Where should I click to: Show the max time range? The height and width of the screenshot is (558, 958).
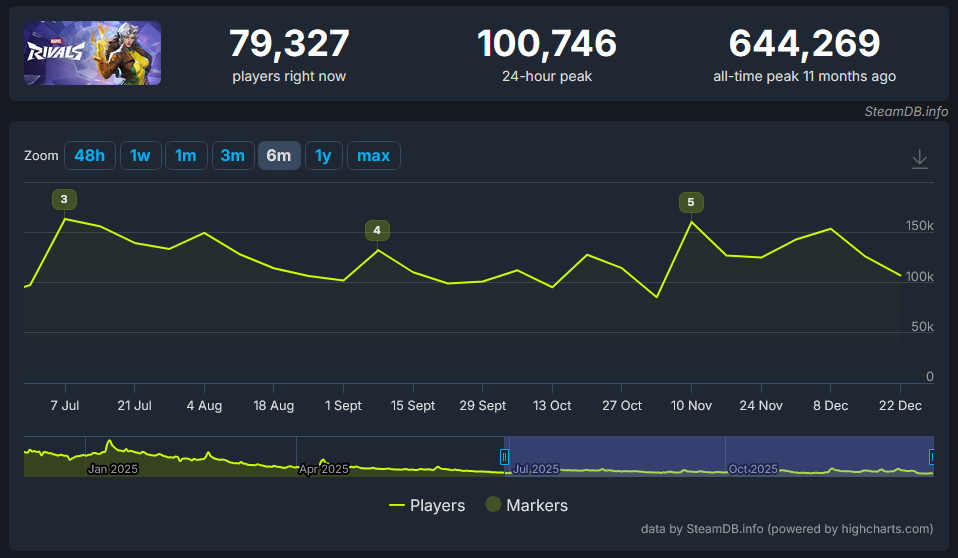point(374,156)
